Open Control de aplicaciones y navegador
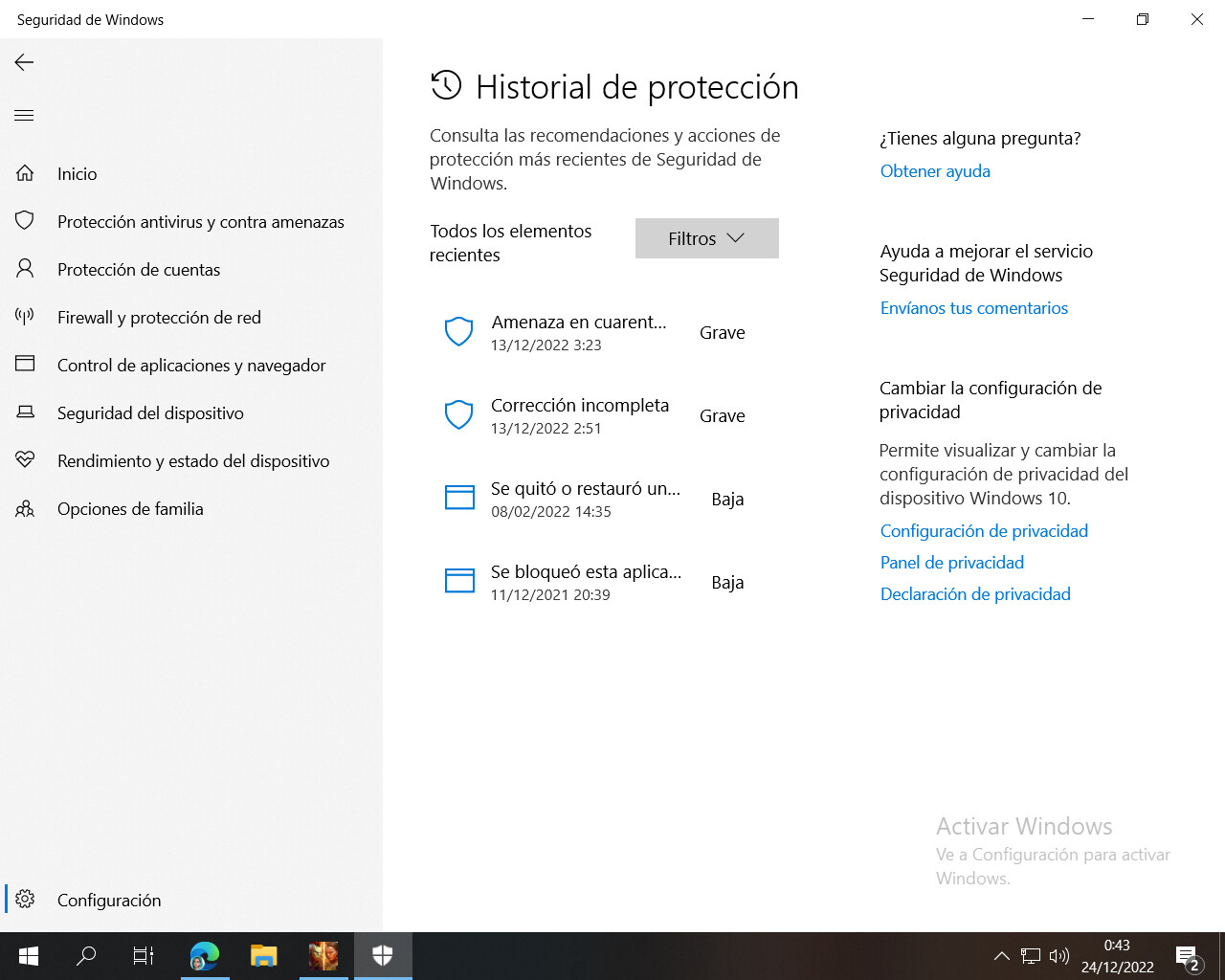 pos(191,365)
